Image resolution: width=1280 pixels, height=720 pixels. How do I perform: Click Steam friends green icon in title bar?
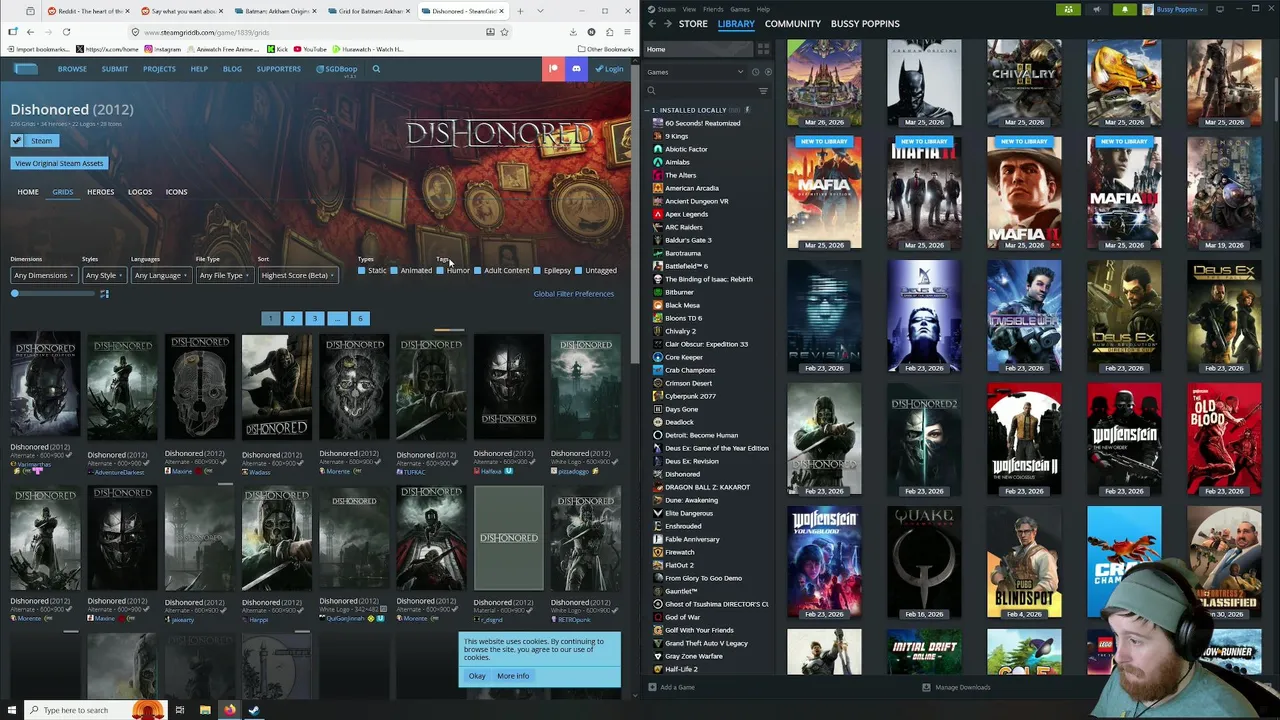(1068, 9)
